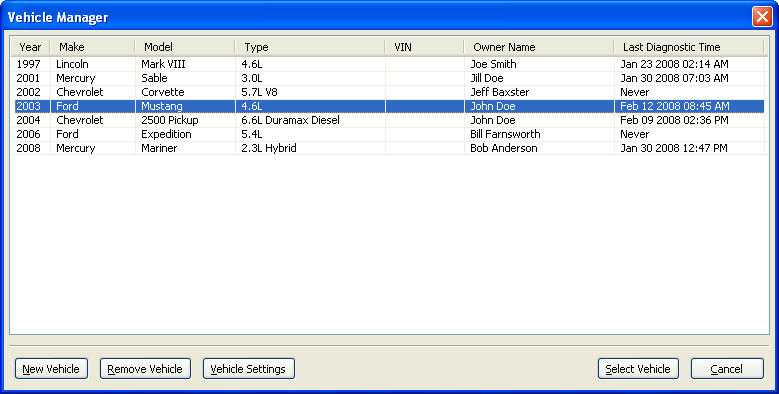Viewport: 779px width, 394px height.
Task: Click the Owner Name column header
Action: [x=539, y=47]
